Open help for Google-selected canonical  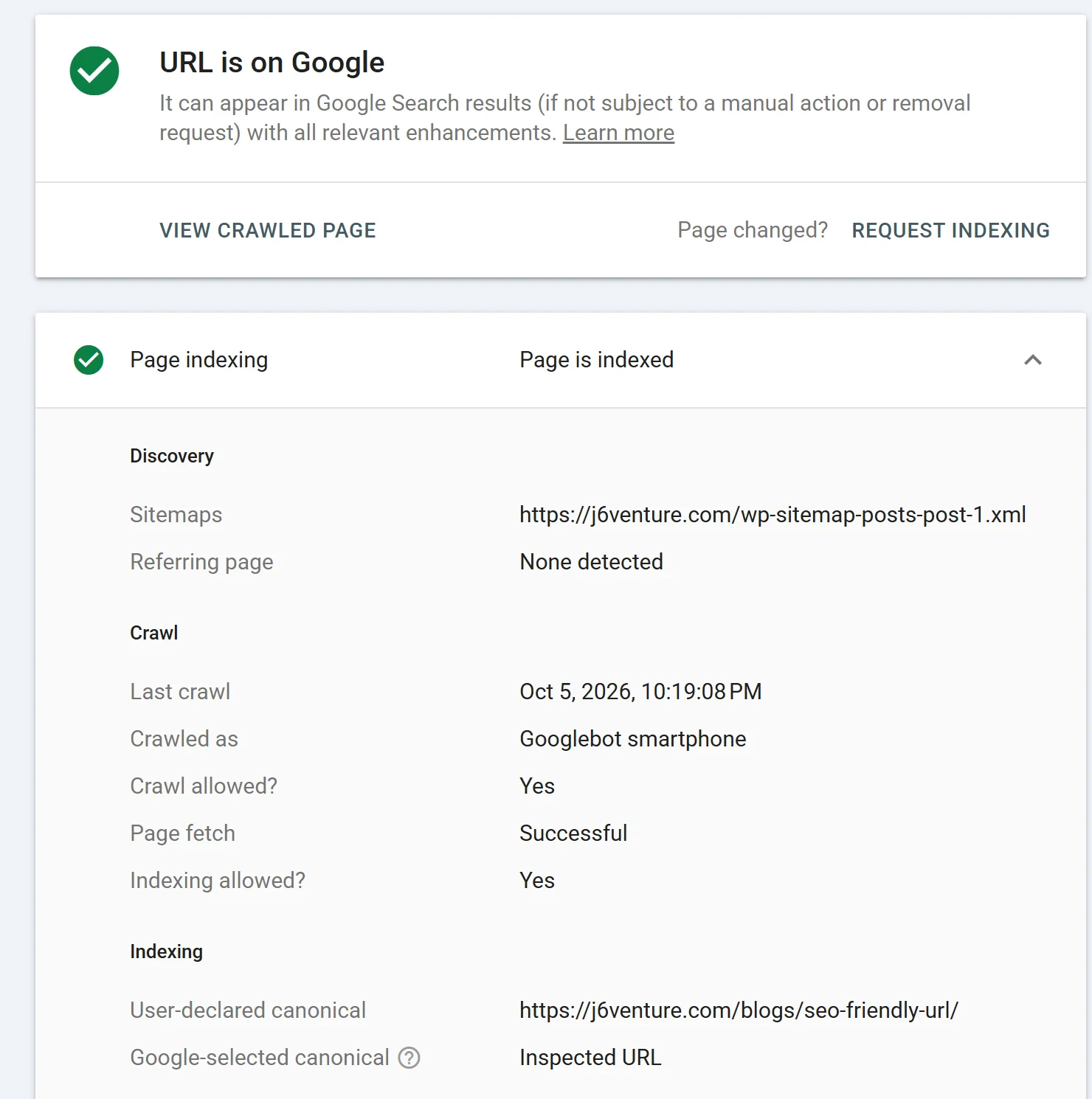(x=409, y=1058)
